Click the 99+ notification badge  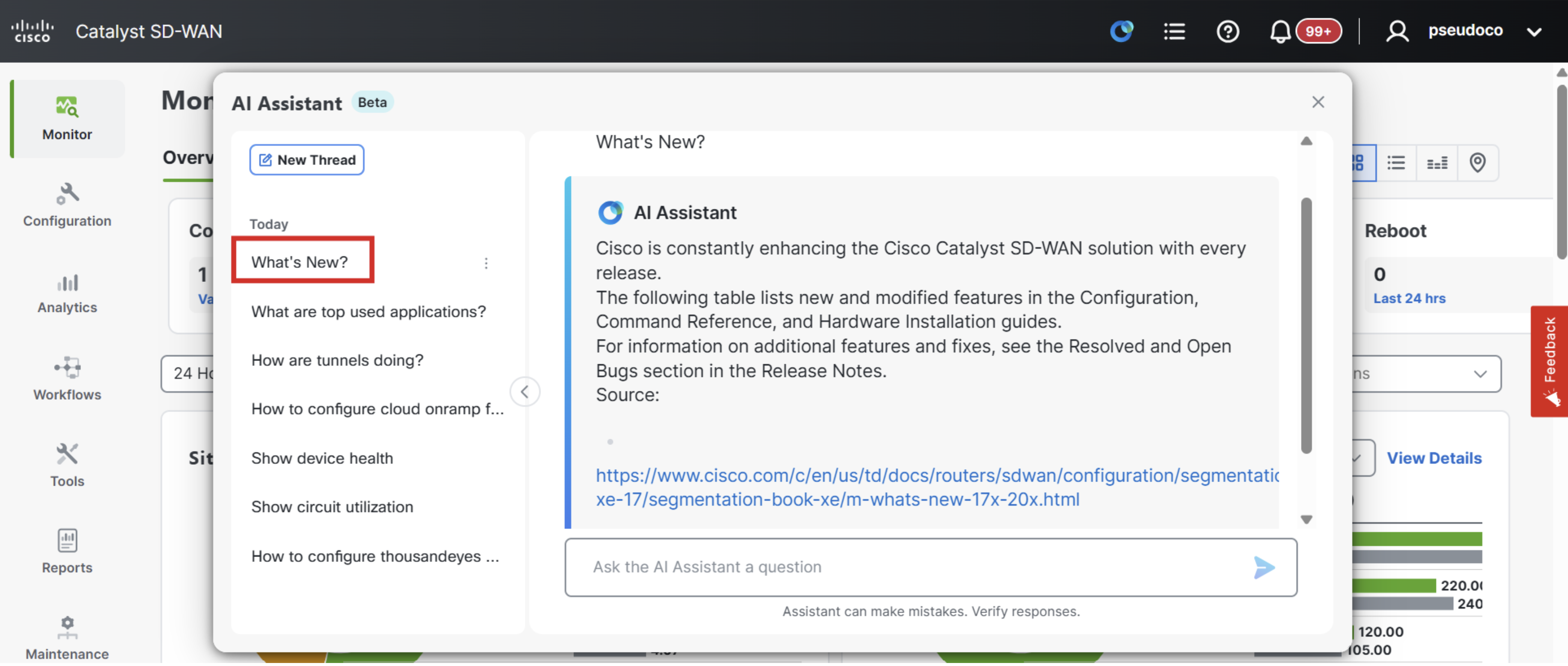pos(1318,31)
